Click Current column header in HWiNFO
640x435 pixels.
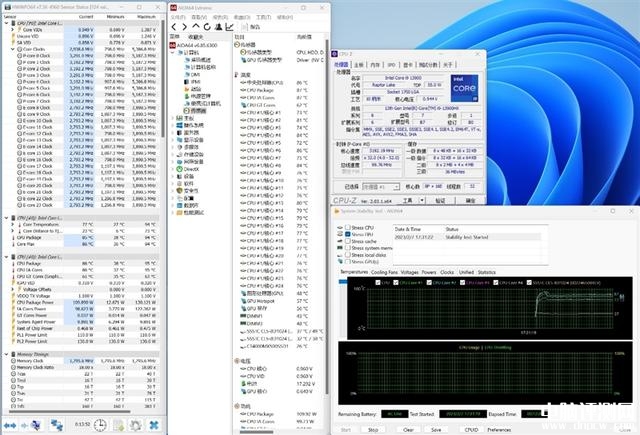86,17
